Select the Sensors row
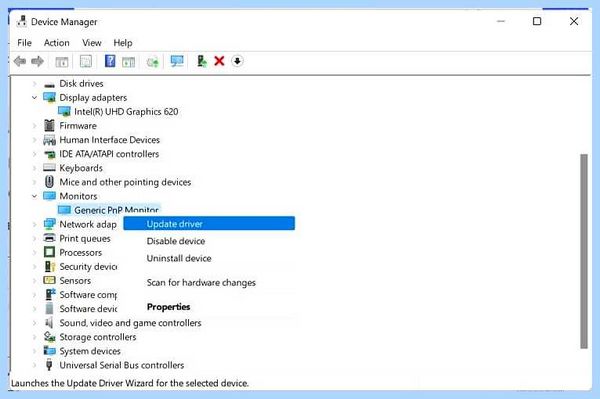 (75, 281)
